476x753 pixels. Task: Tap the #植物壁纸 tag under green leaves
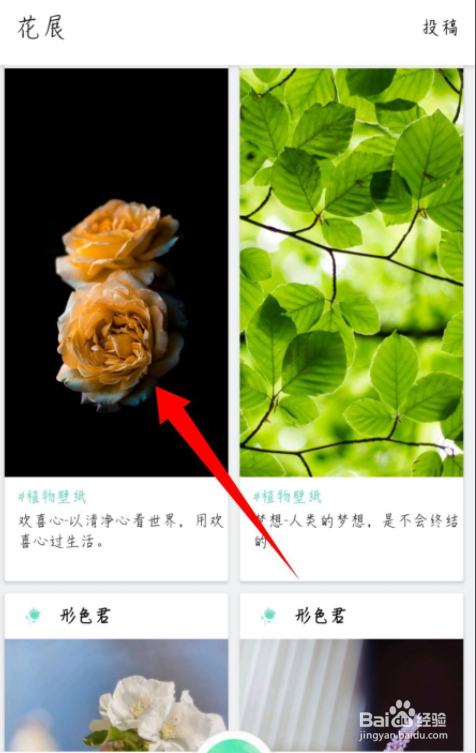287,497
